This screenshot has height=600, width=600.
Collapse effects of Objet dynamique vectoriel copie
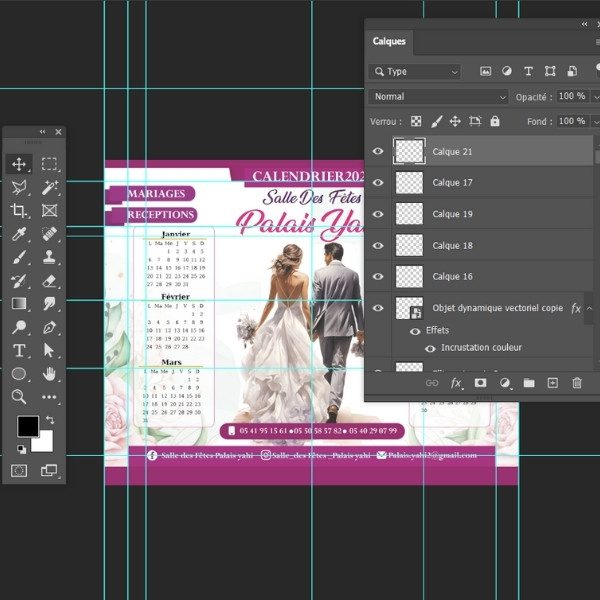[590, 308]
